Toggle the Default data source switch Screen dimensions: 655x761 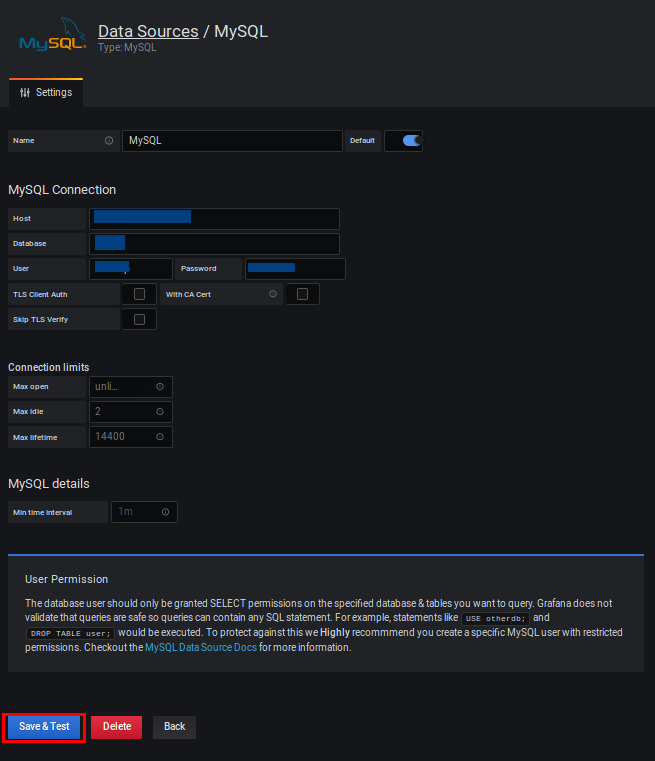pyautogui.click(x=412, y=141)
